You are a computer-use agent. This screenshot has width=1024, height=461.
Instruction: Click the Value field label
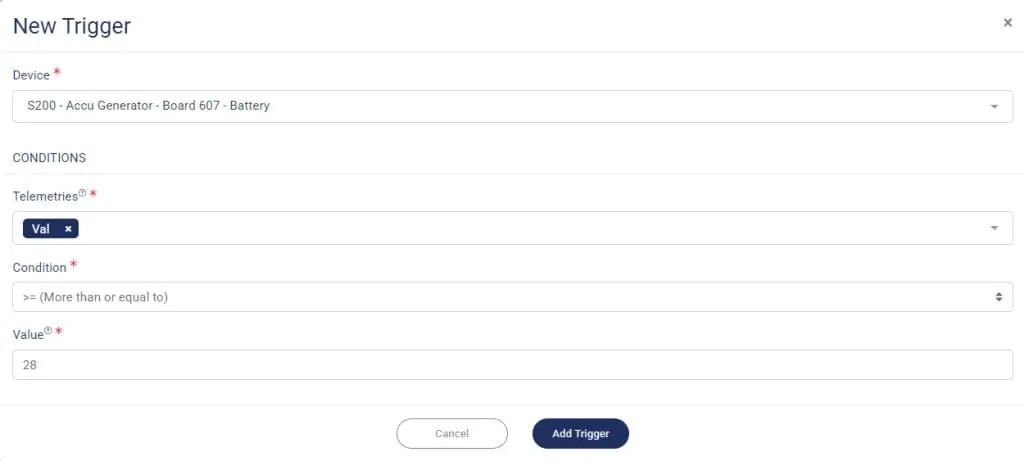click(28, 334)
